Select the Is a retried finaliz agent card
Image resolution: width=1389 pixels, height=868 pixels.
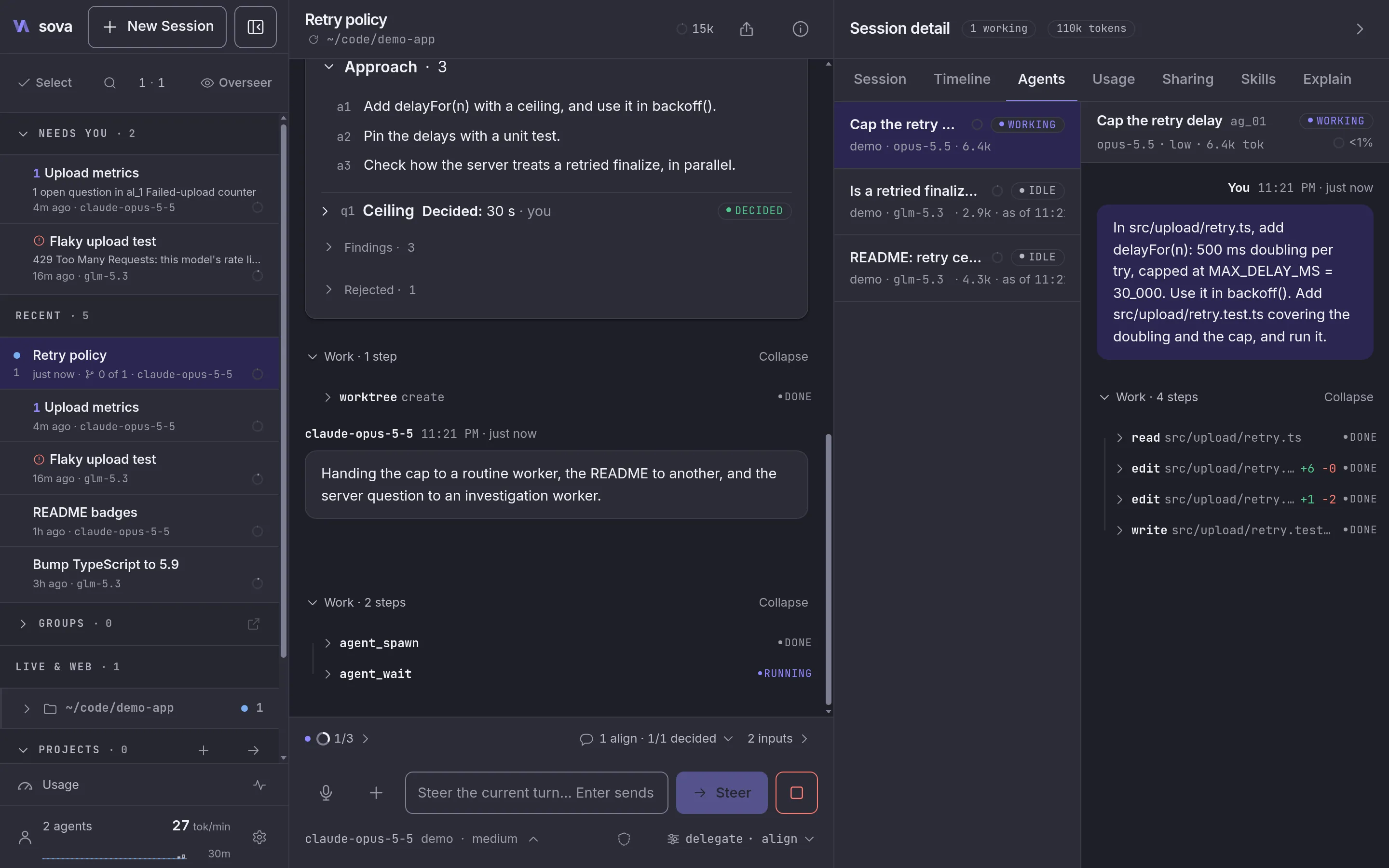tap(957, 202)
